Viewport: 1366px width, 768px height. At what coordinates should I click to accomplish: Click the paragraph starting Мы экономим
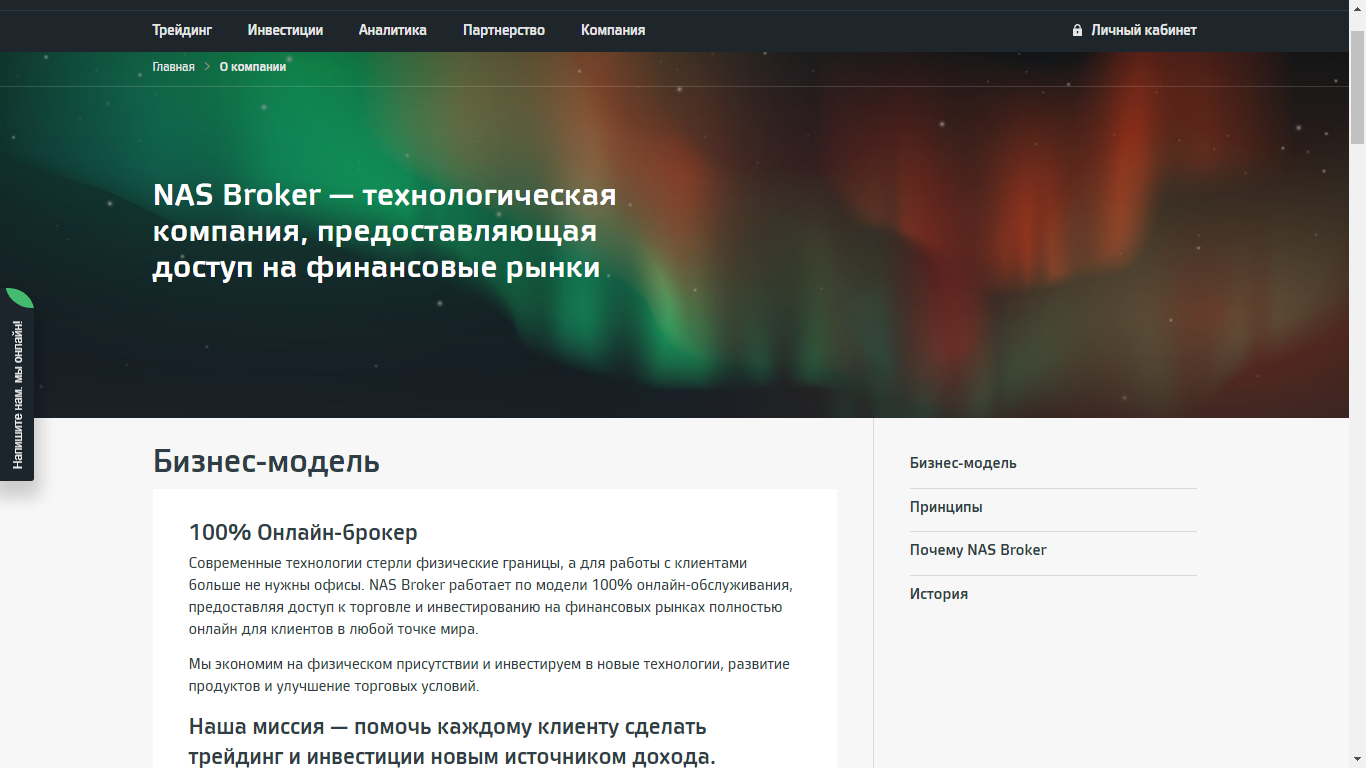pyautogui.click(x=489, y=675)
